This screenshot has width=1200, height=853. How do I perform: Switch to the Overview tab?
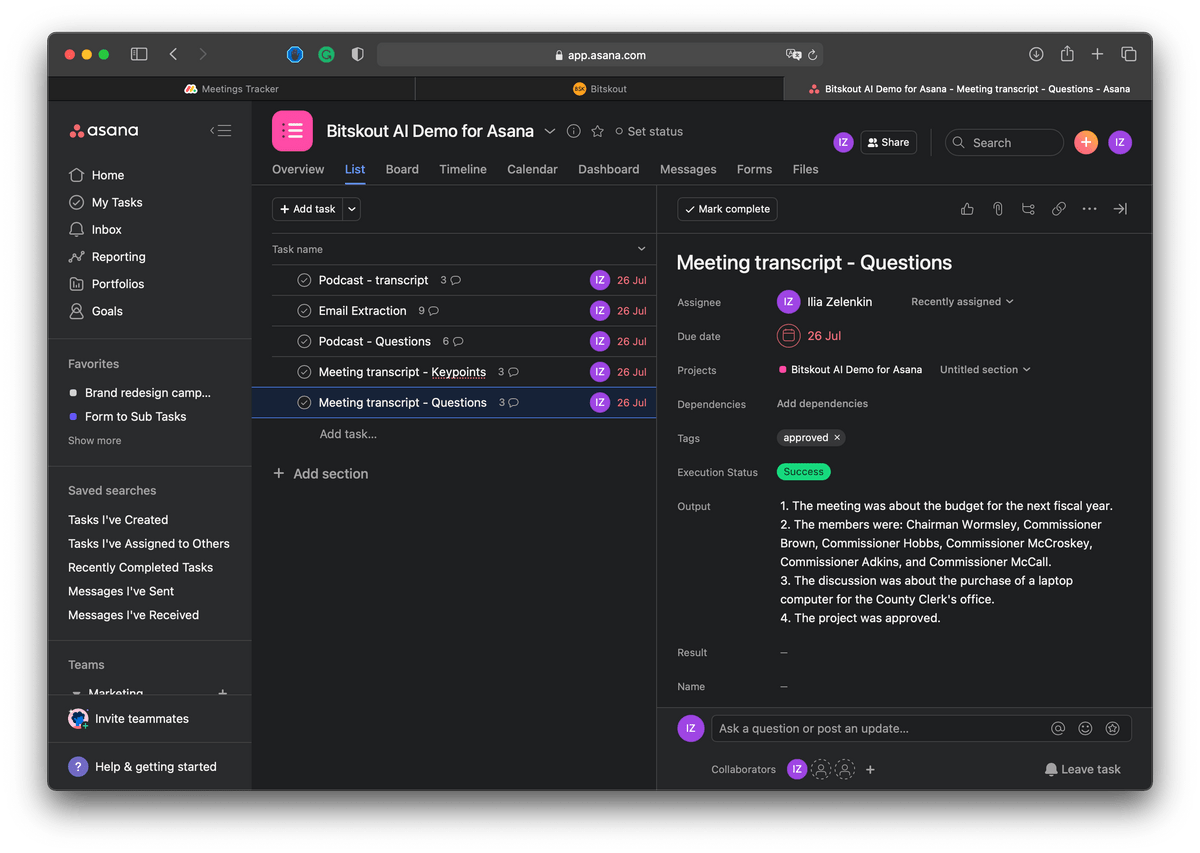click(298, 170)
